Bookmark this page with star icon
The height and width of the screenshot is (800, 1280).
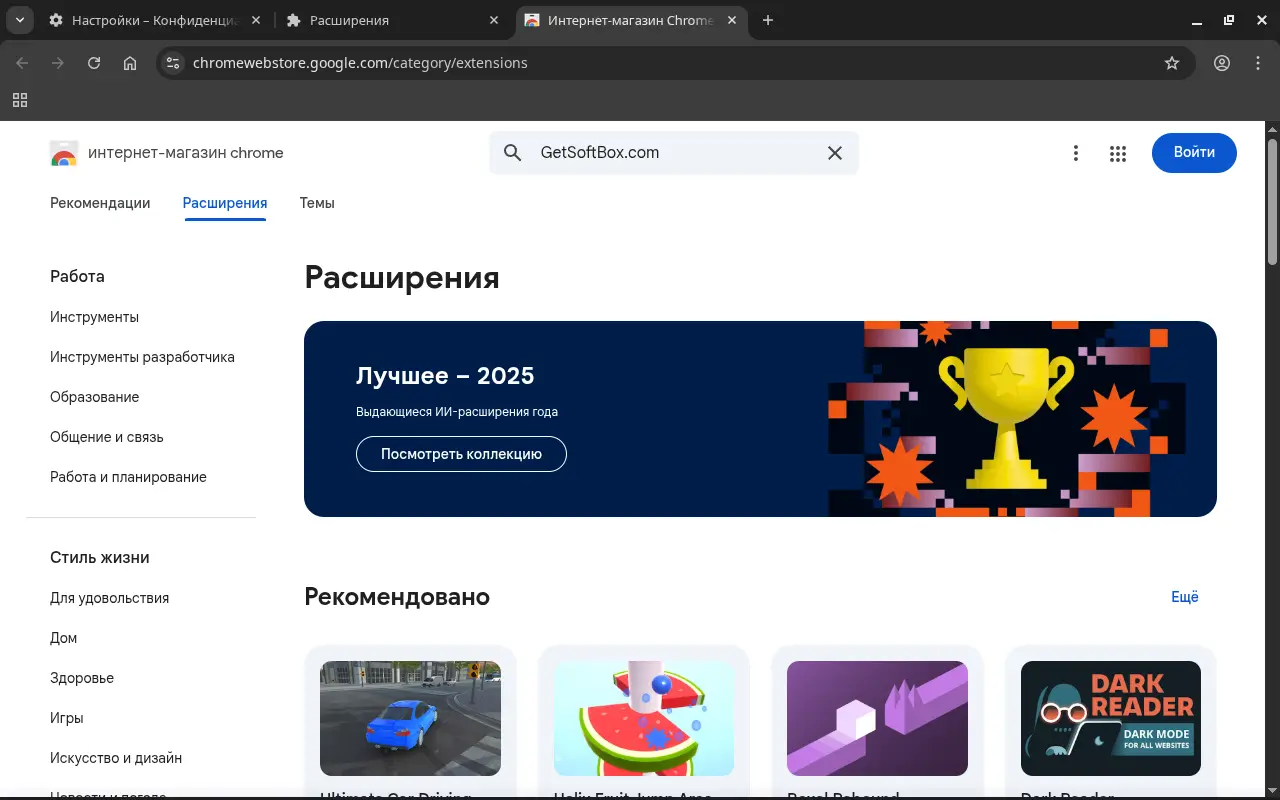(1172, 63)
